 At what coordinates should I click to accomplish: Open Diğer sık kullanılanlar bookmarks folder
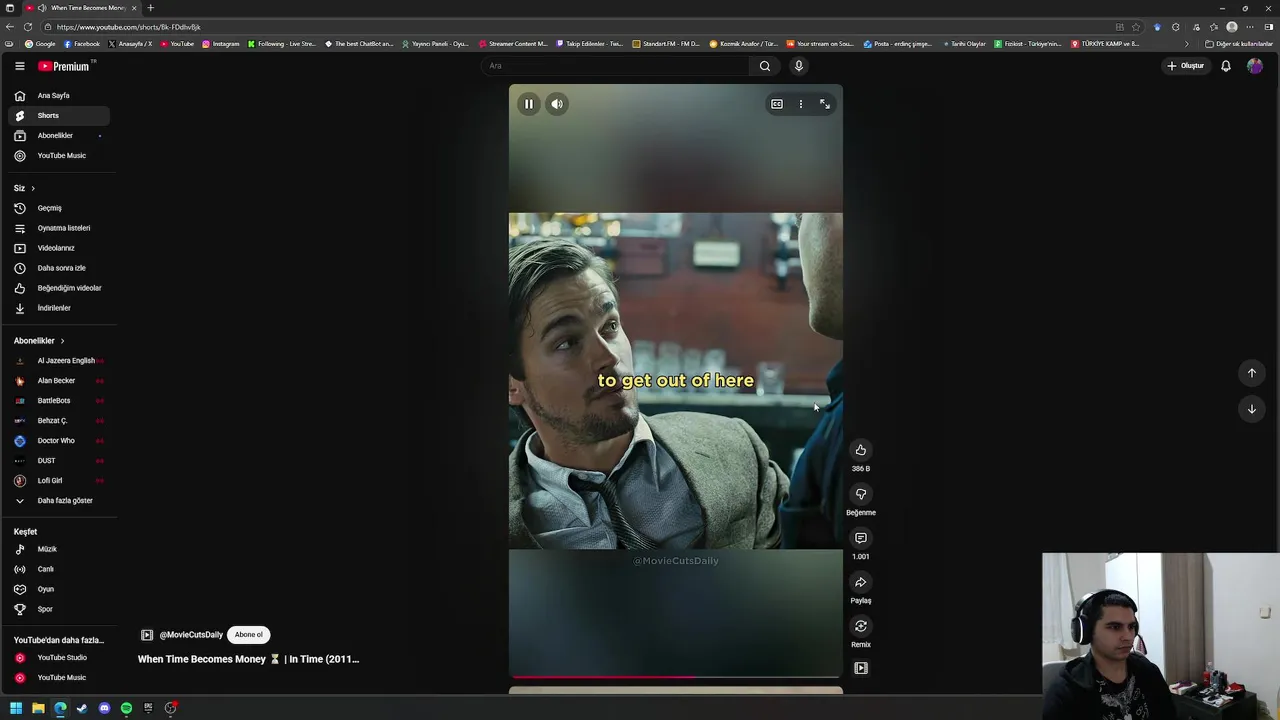click(x=1239, y=44)
